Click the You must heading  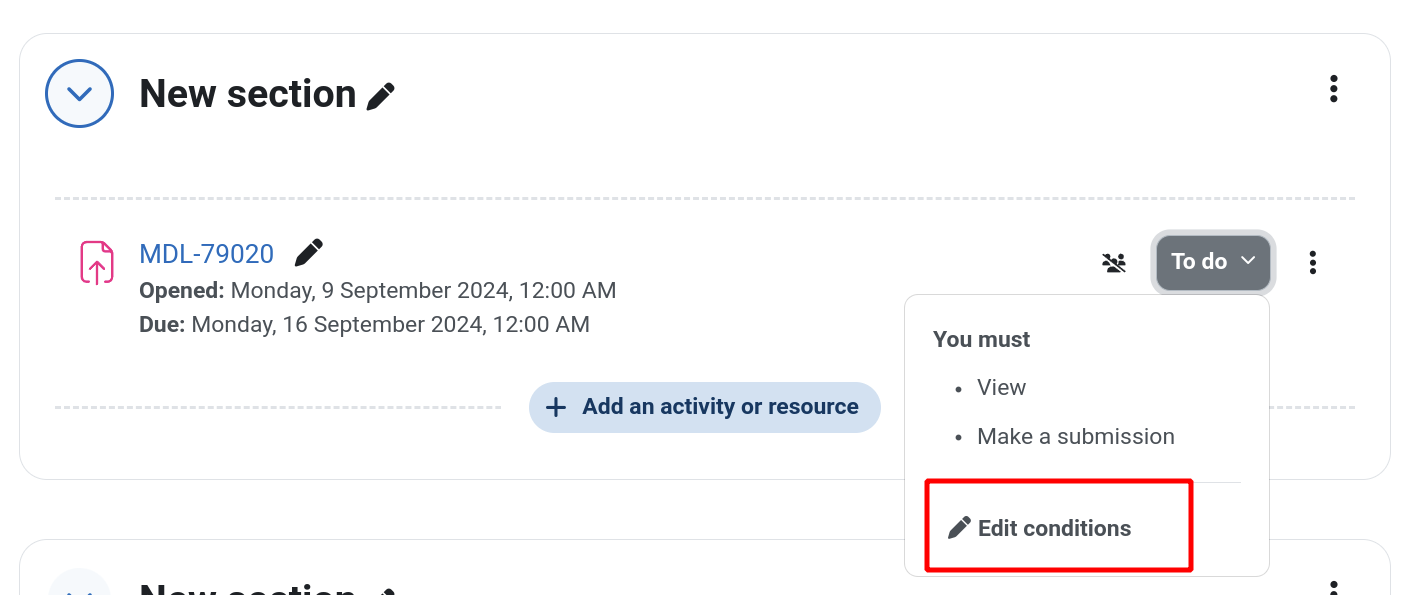981,339
